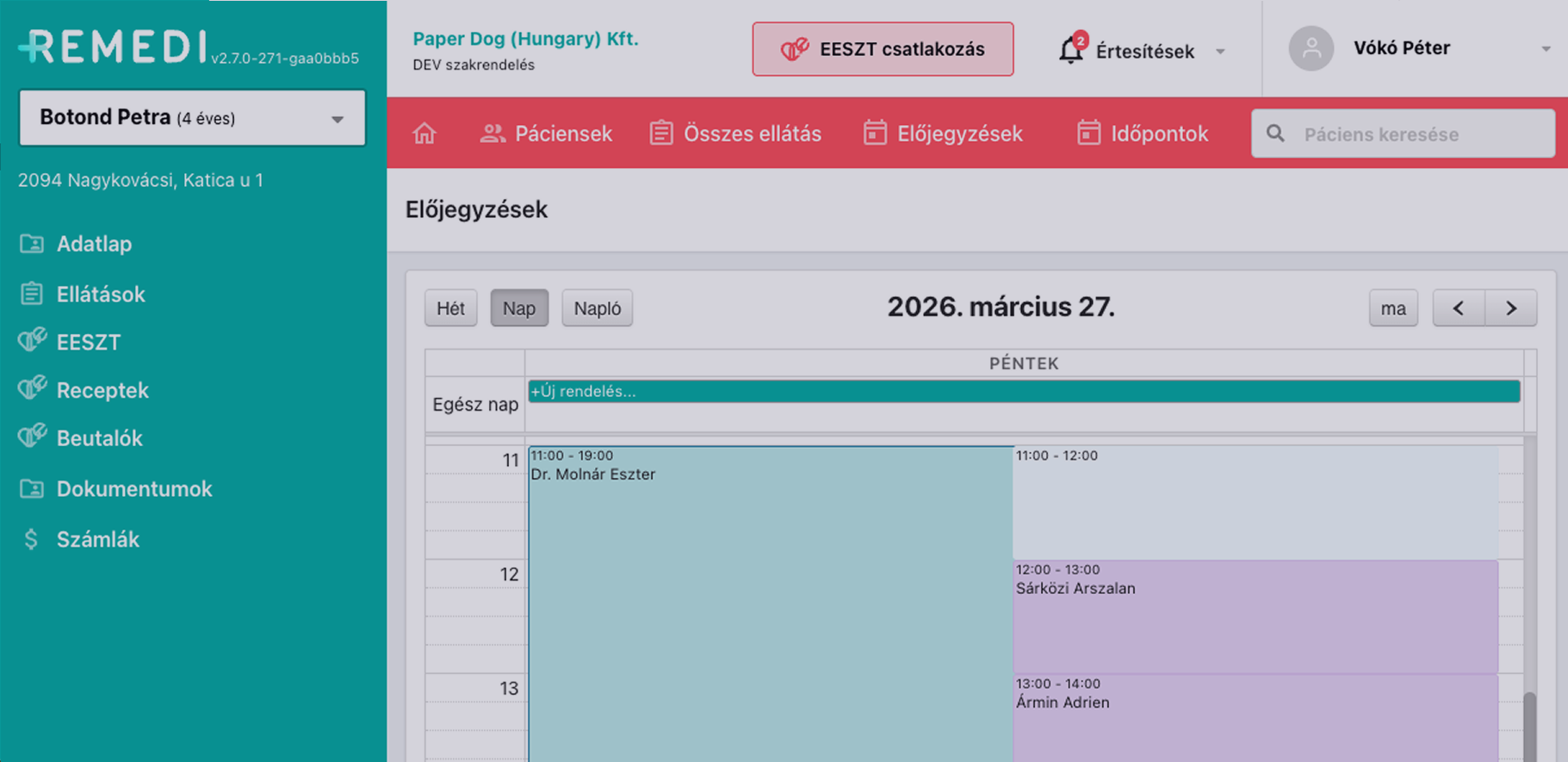Expand the Vókó Péter user menu arrow
This screenshot has width=1568, height=762.
coord(1546,49)
